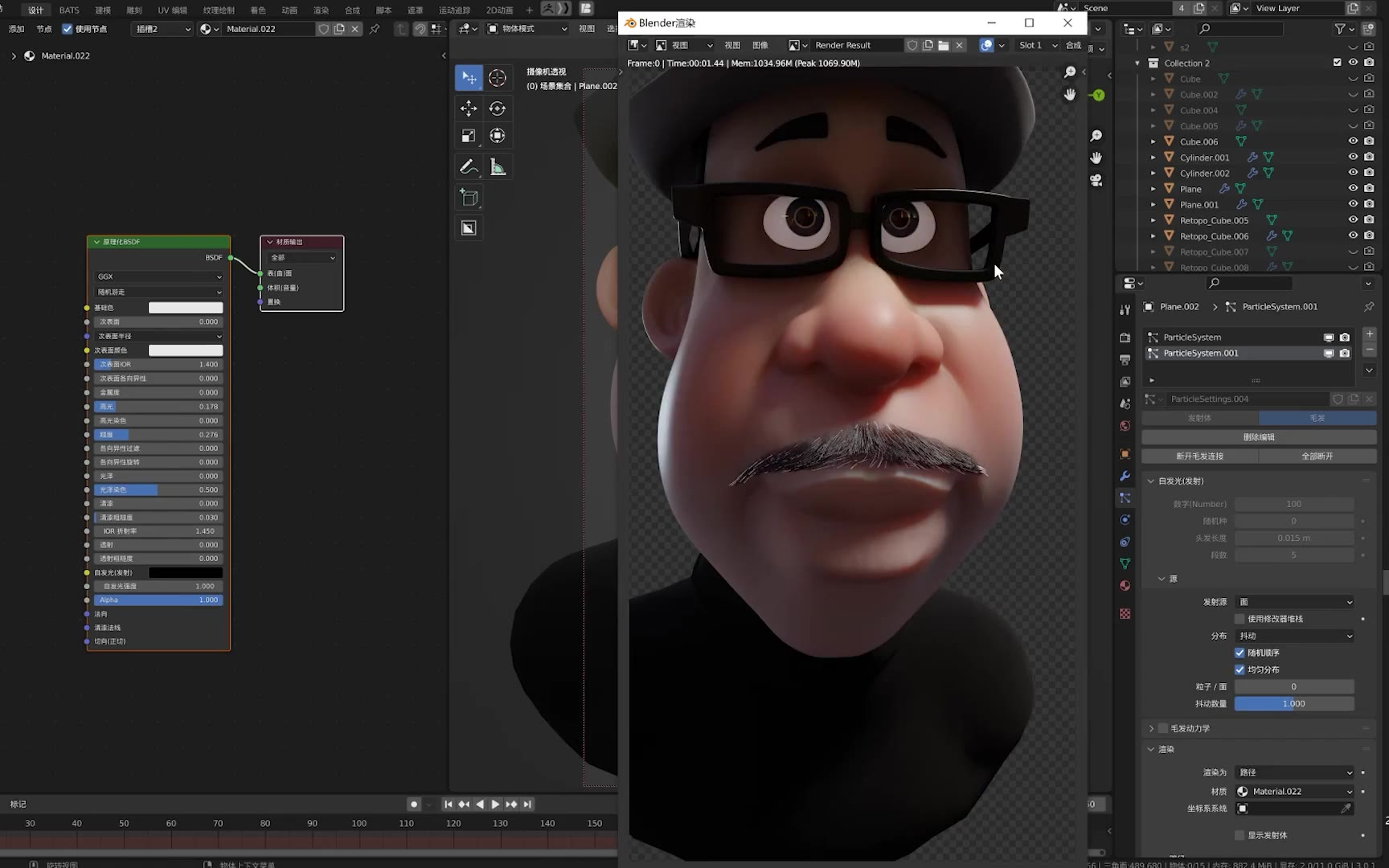
Task: Remove the selected particle system slot
Action: coord(1370,350)
